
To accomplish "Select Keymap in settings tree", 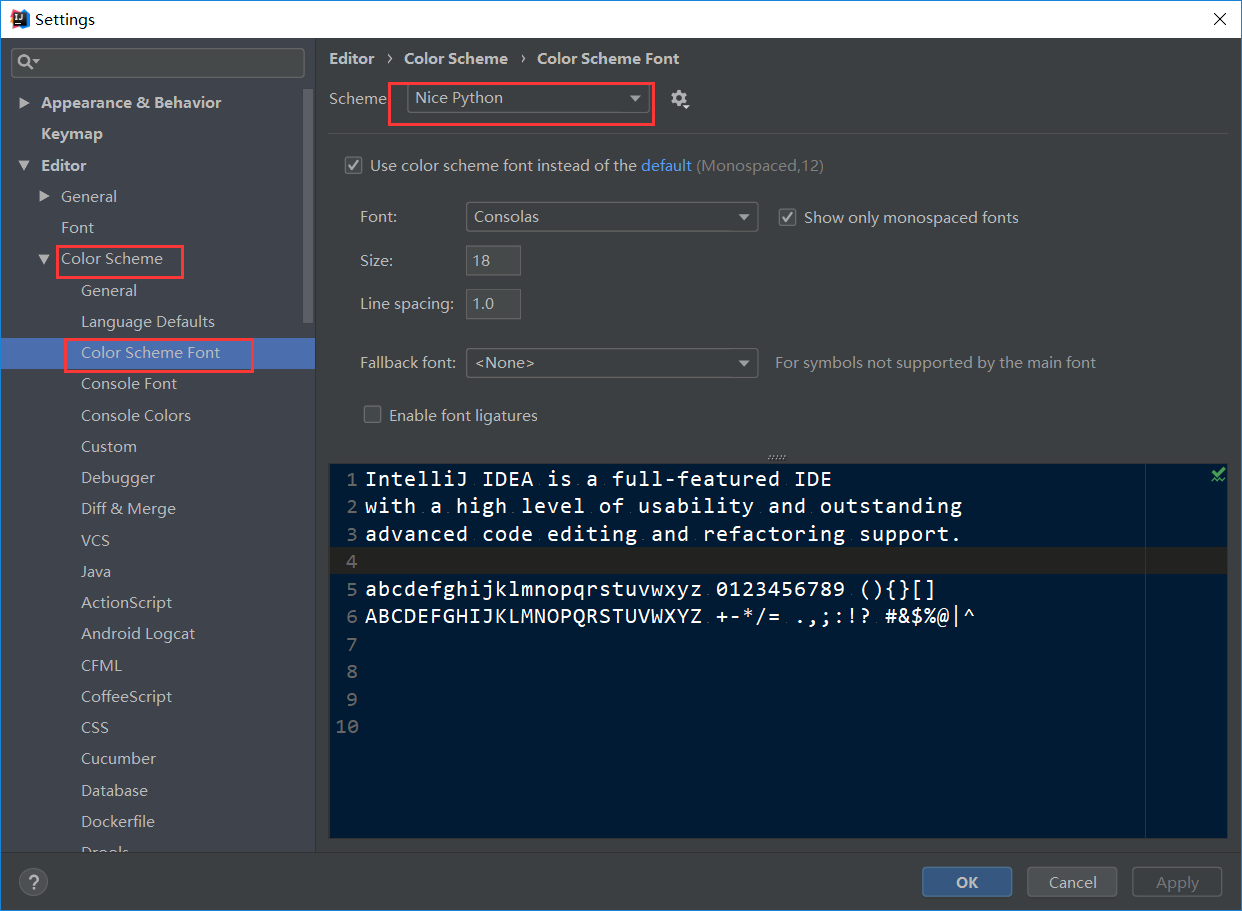I will click(x=72, y=134).
